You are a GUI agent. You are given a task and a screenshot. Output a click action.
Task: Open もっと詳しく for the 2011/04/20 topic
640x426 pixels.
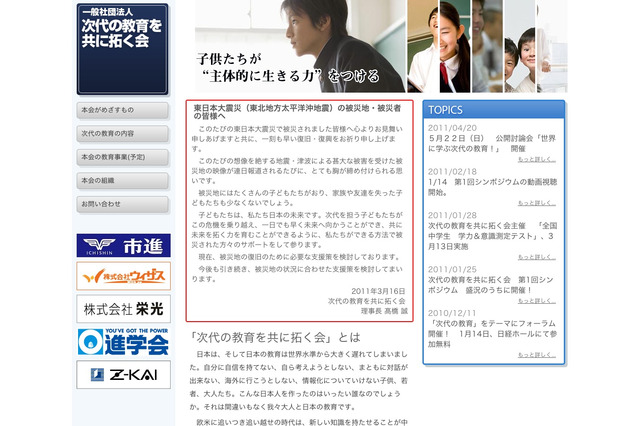(537, 160)
